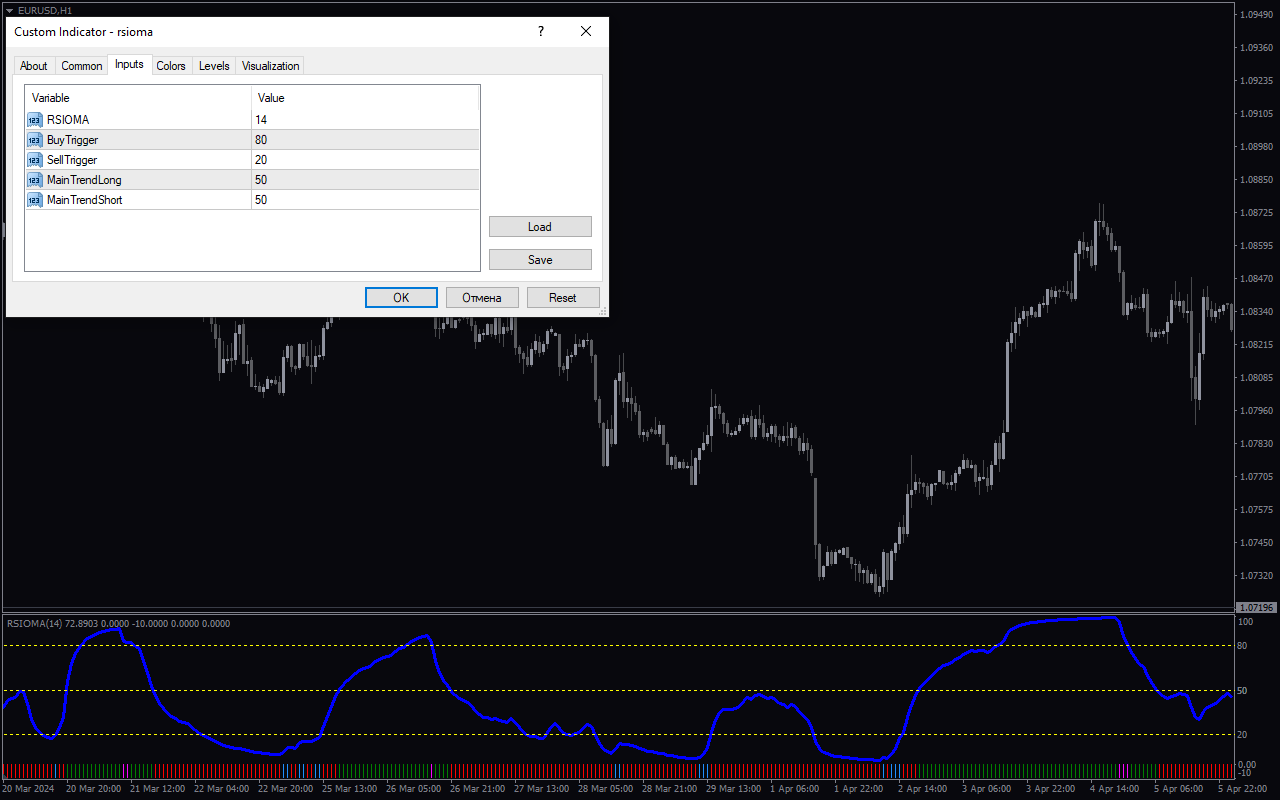Viewport: 1280px width, 800px height.
Task: Go to the Visualization tab
Action: pyautogui.click(x=270, y=66)
